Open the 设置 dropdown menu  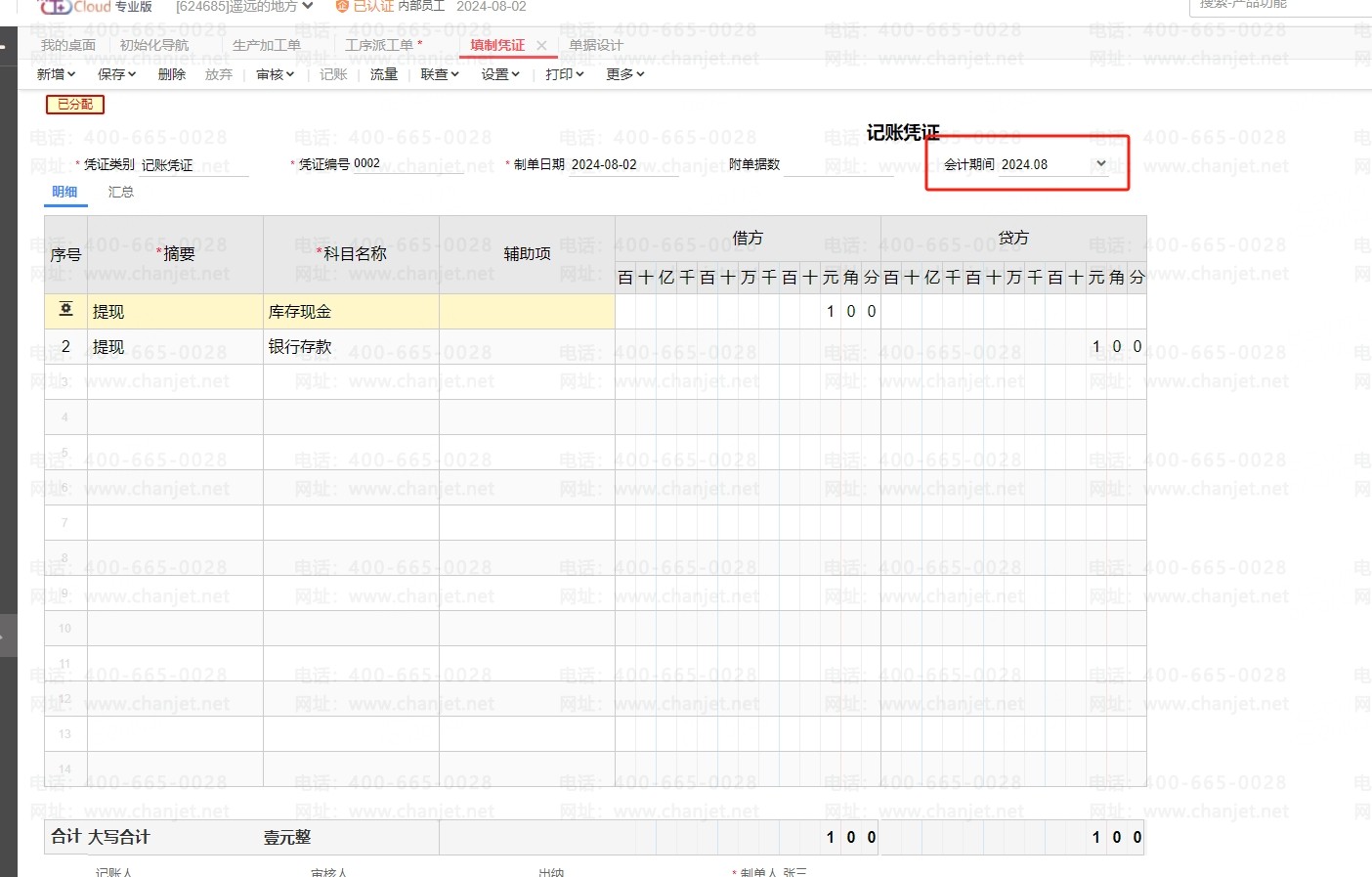pos(500,74)
